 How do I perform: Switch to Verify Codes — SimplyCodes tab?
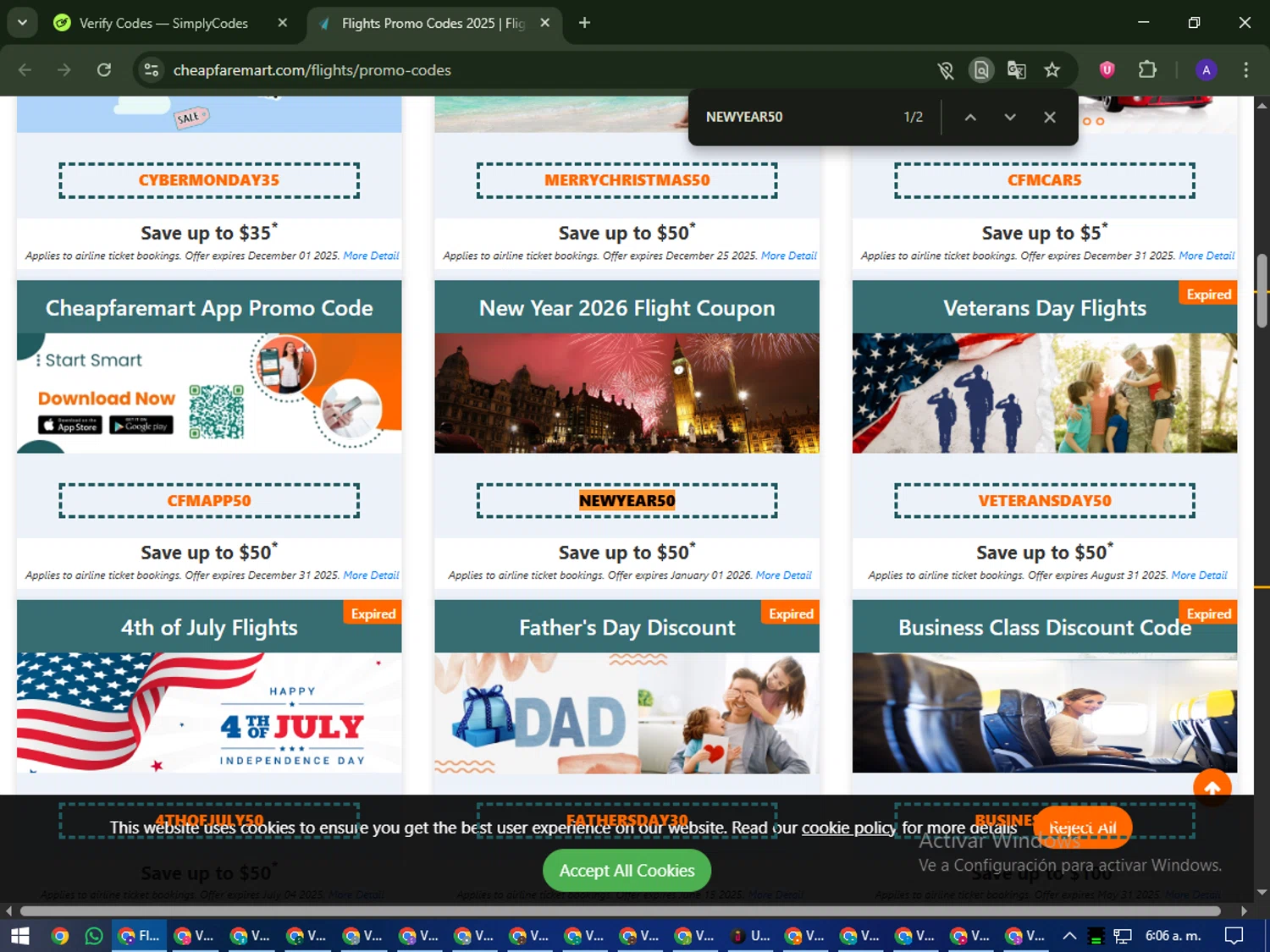163,23
